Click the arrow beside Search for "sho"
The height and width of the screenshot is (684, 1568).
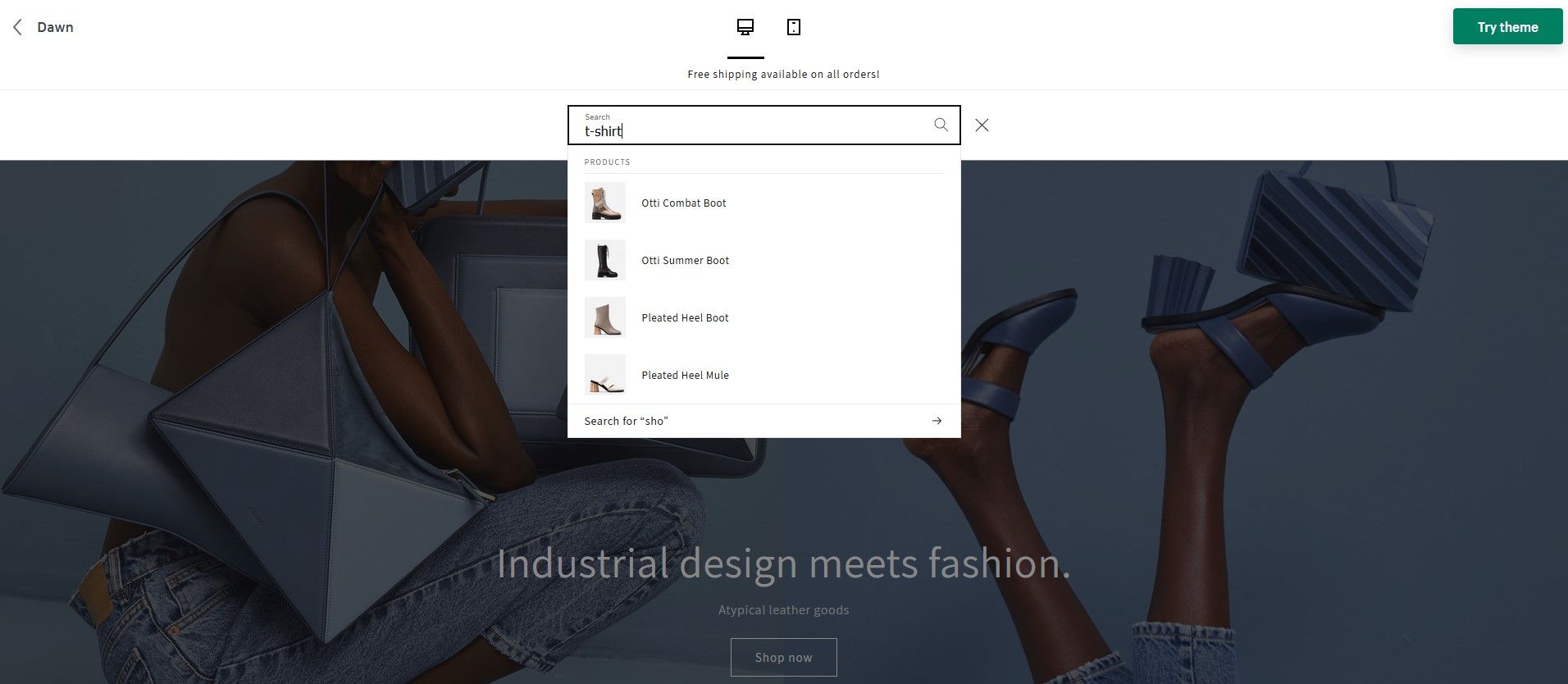(937, 421)
